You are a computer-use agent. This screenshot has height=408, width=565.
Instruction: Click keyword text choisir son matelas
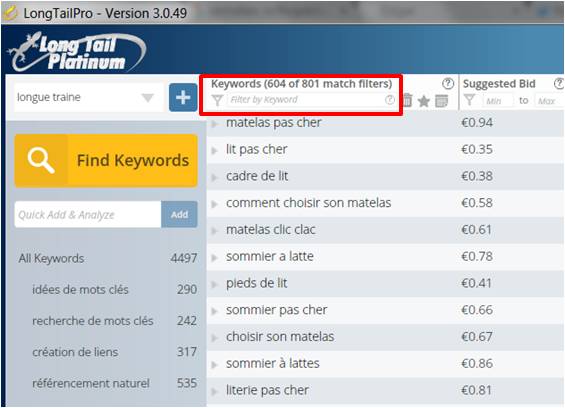[280, 337]
